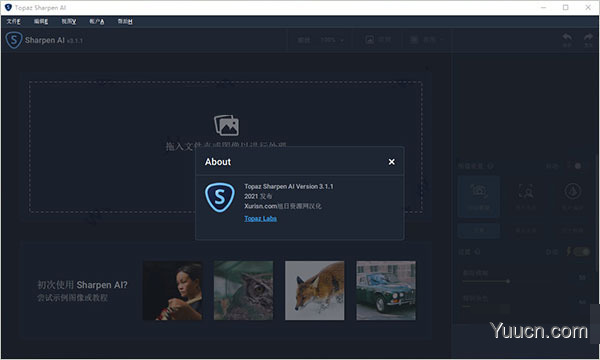
Task: Open the 100% zoom level dropdown
Action: point(332,40)
